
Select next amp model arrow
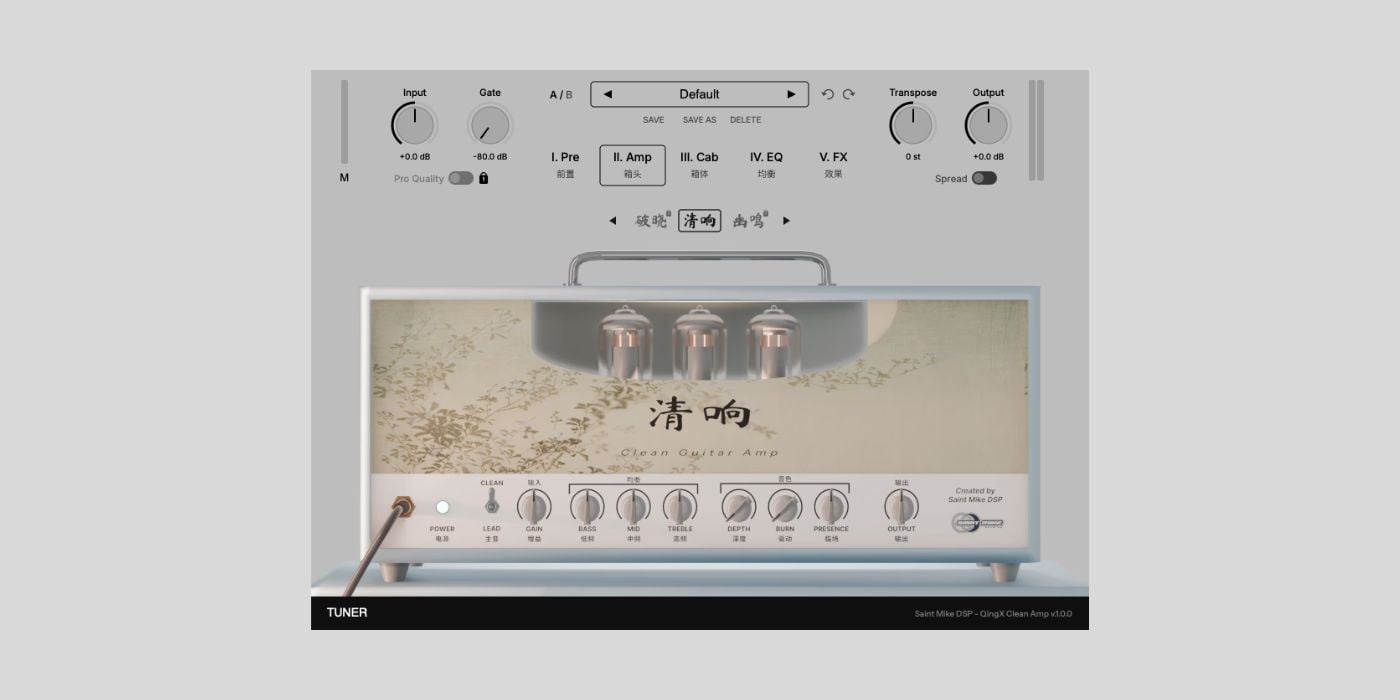pyautogui.click(x=786, y=221)
